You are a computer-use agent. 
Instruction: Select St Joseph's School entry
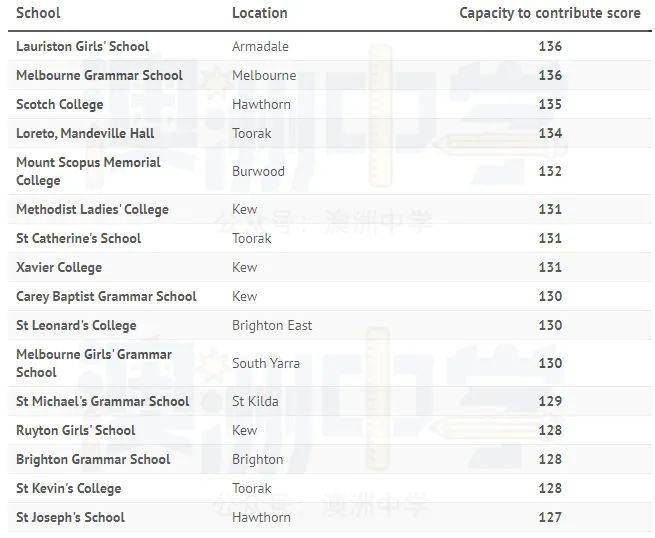[70, 517]
